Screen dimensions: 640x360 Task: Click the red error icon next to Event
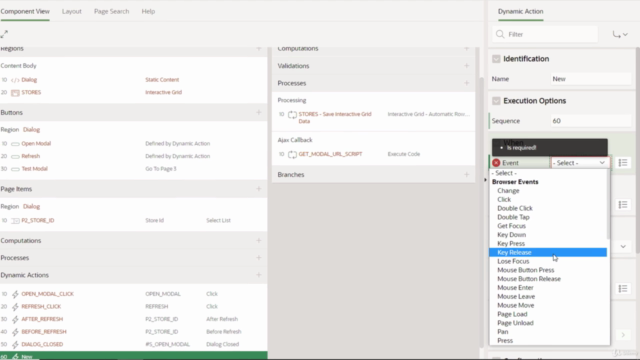(x=496, y=163)
